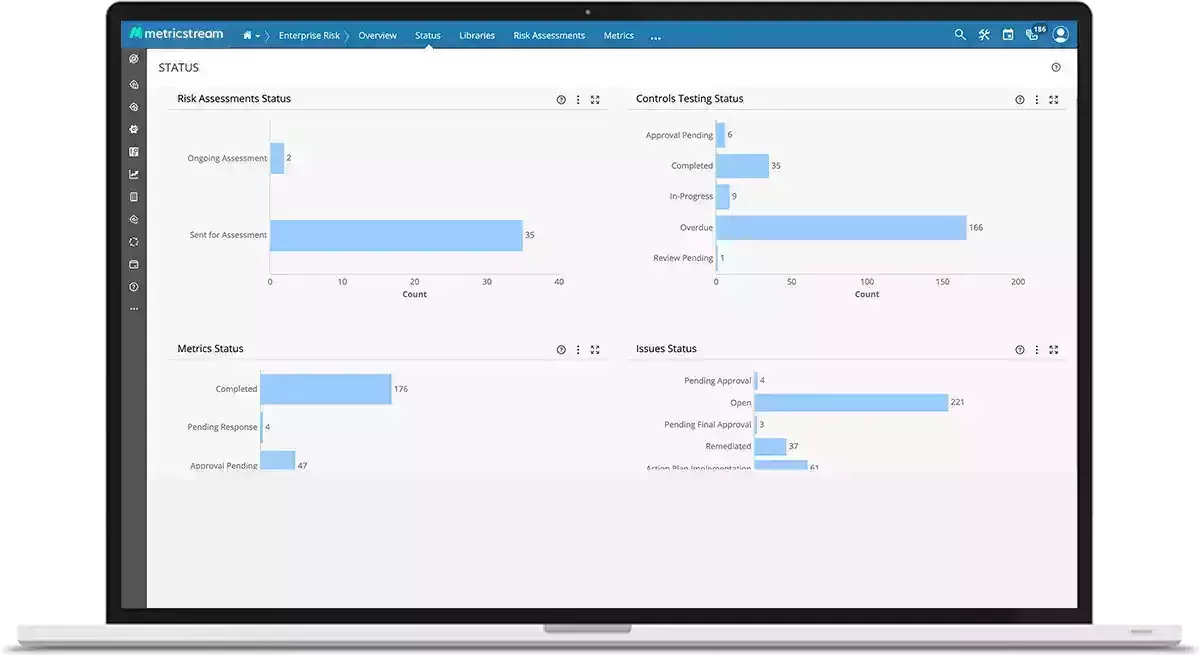Click the 'Issues Status' panel title

point(666,349)
